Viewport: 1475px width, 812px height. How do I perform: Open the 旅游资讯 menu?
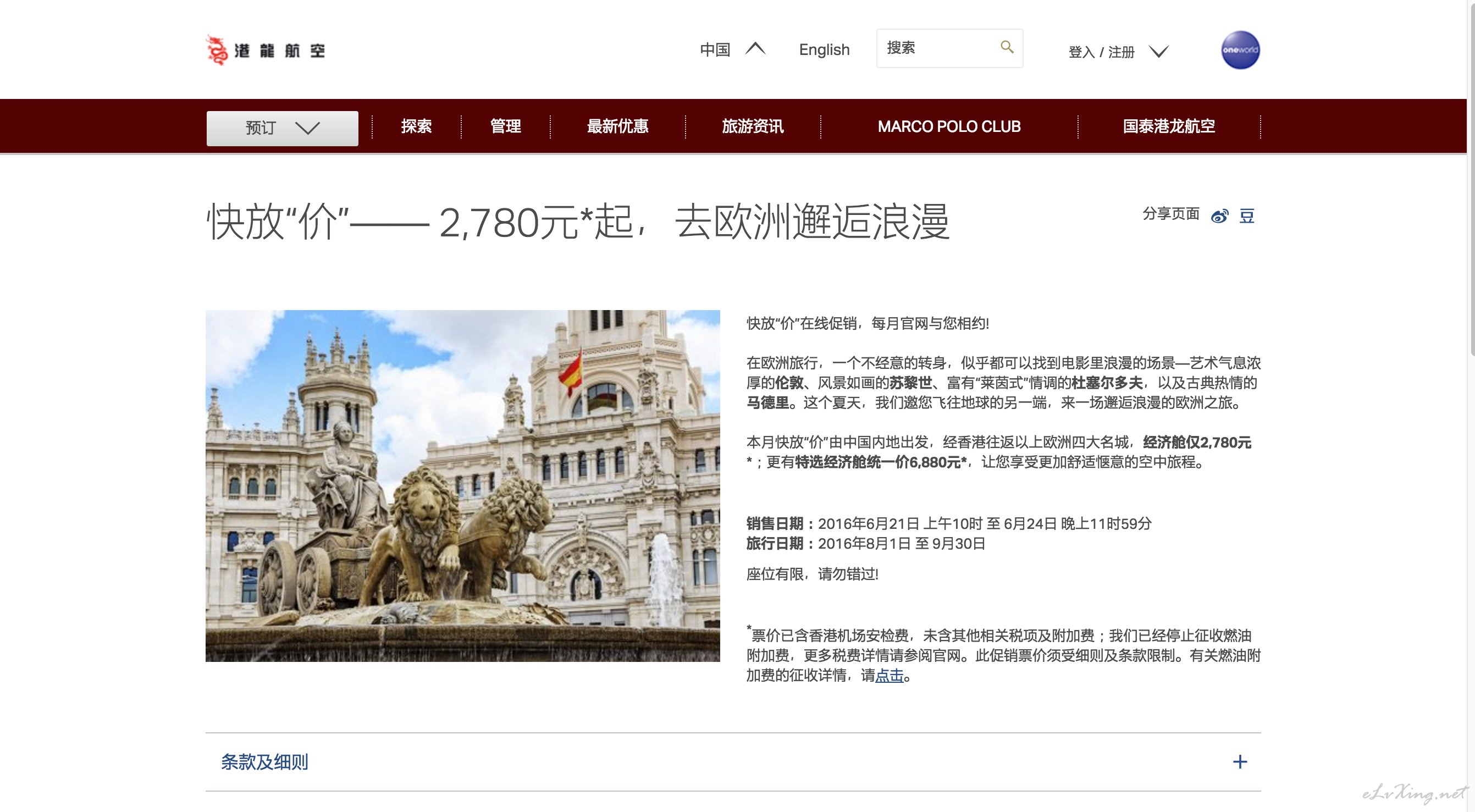point(753,126)
